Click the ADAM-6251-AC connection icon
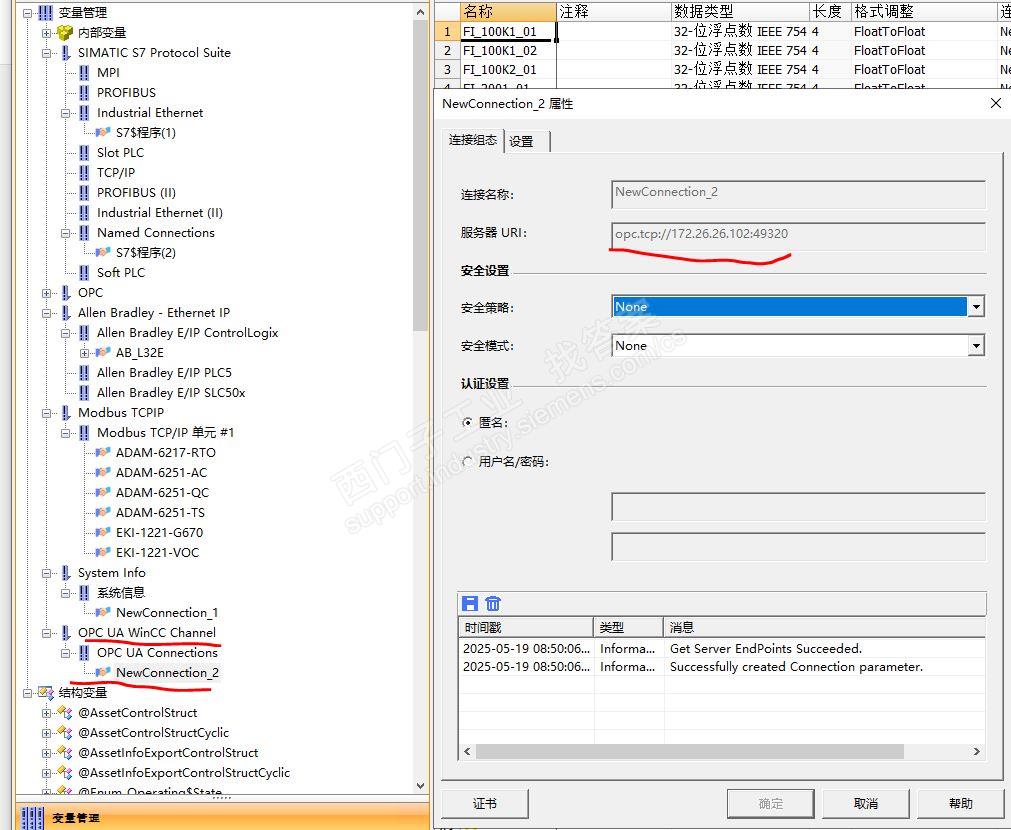 coord(103,473)
